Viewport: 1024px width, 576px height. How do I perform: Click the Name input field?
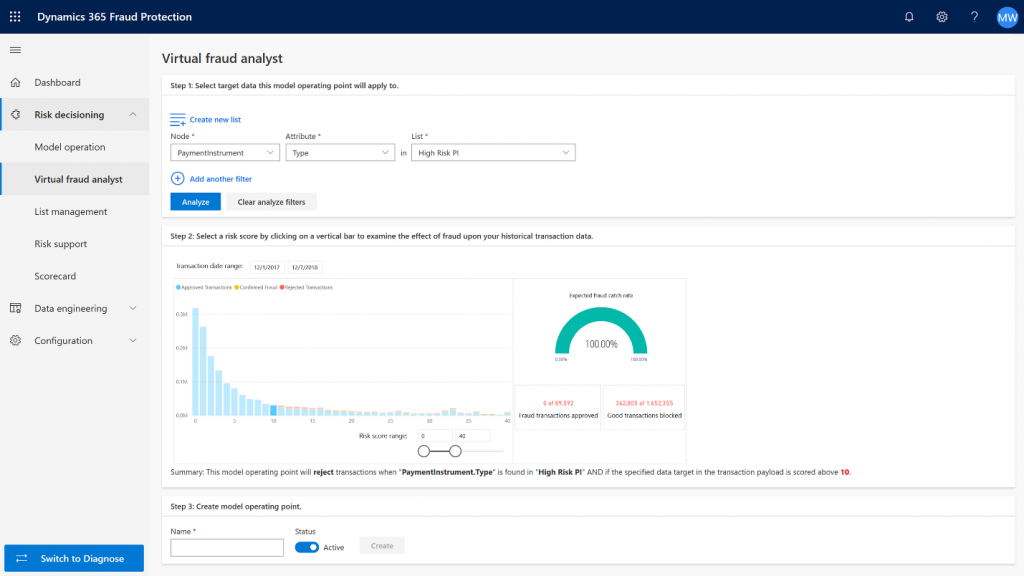[x=227, y=547]
